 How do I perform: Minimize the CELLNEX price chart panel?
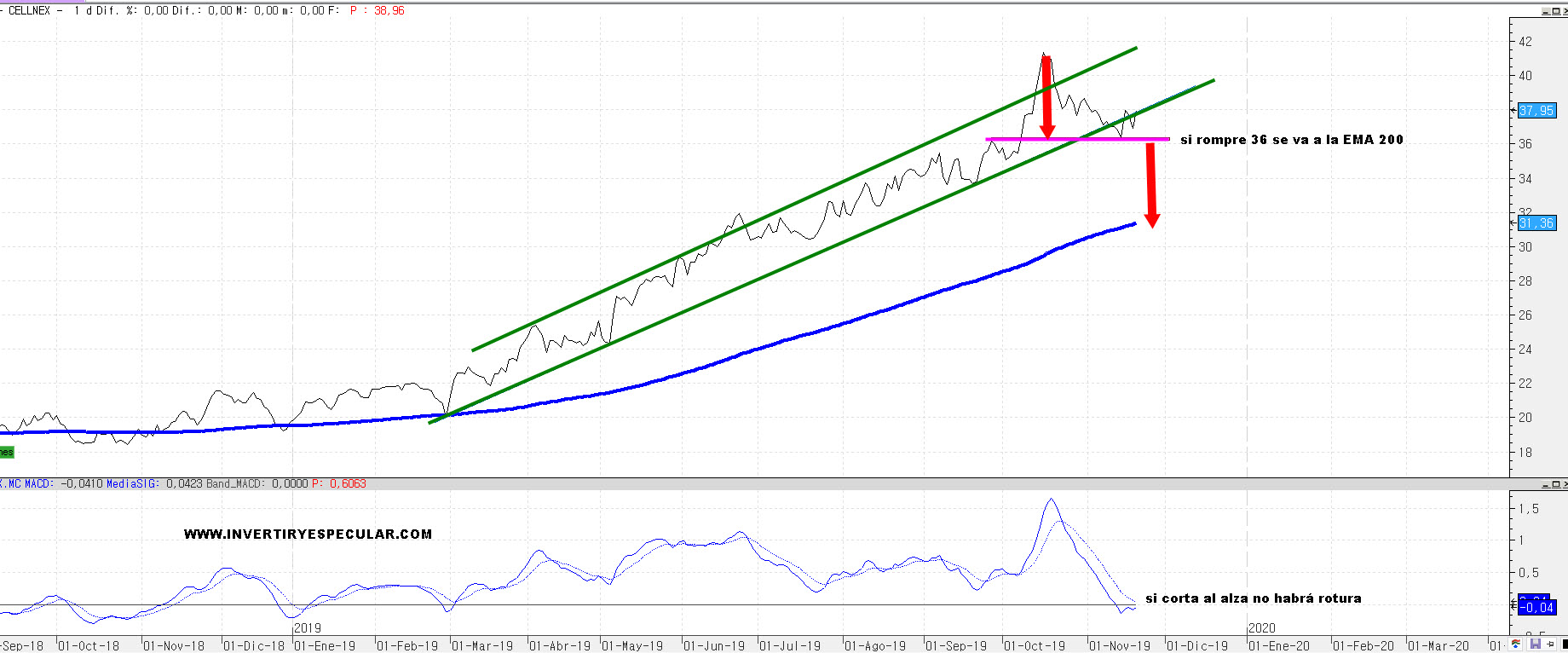[x=1544, y=11]
